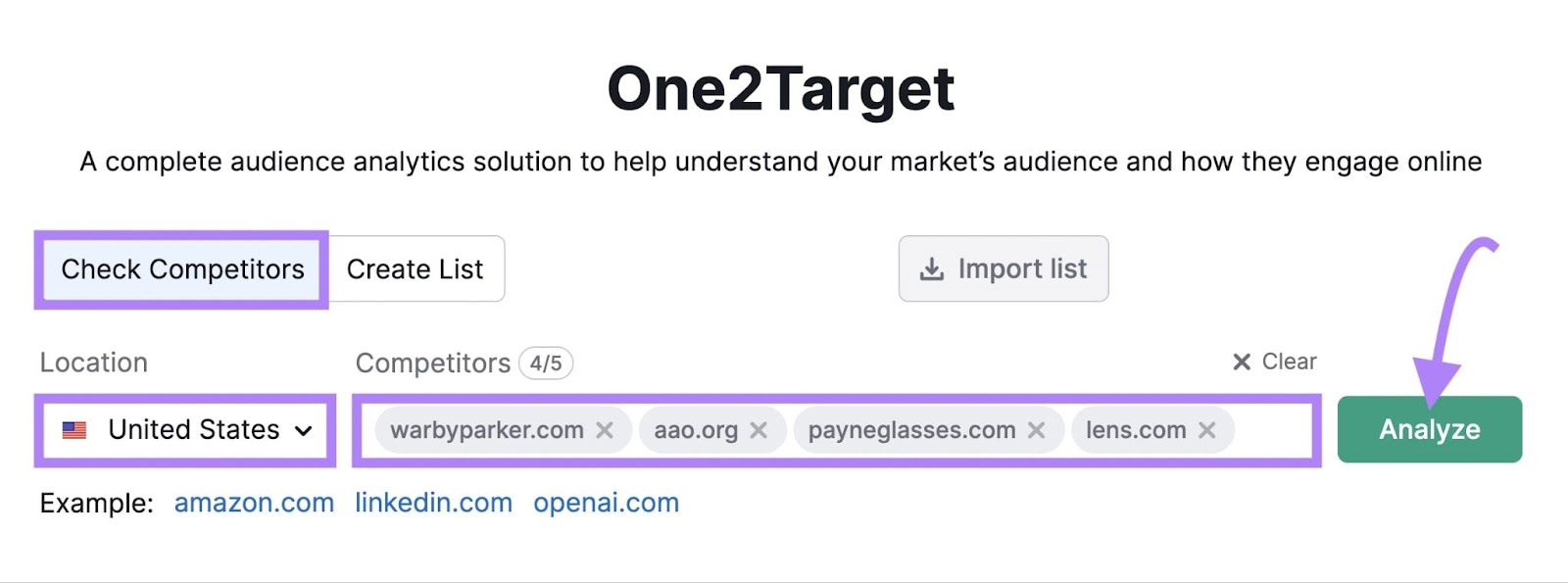This screenshot has height=583, width=1568.
Task: Remove payneglasses.com using its X icon
Action: 1039,429
